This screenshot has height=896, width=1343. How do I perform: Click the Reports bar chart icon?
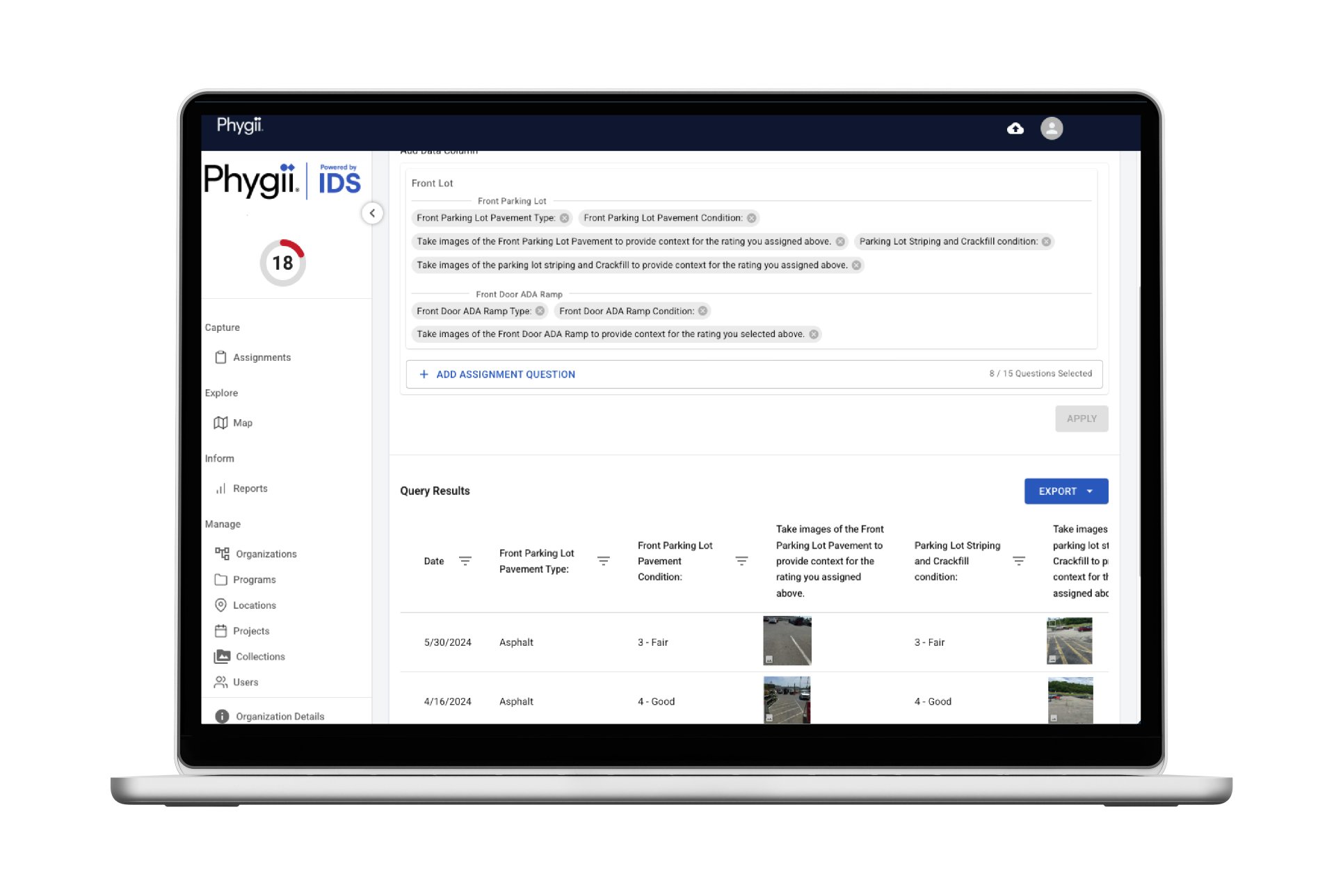click(220, 489)
